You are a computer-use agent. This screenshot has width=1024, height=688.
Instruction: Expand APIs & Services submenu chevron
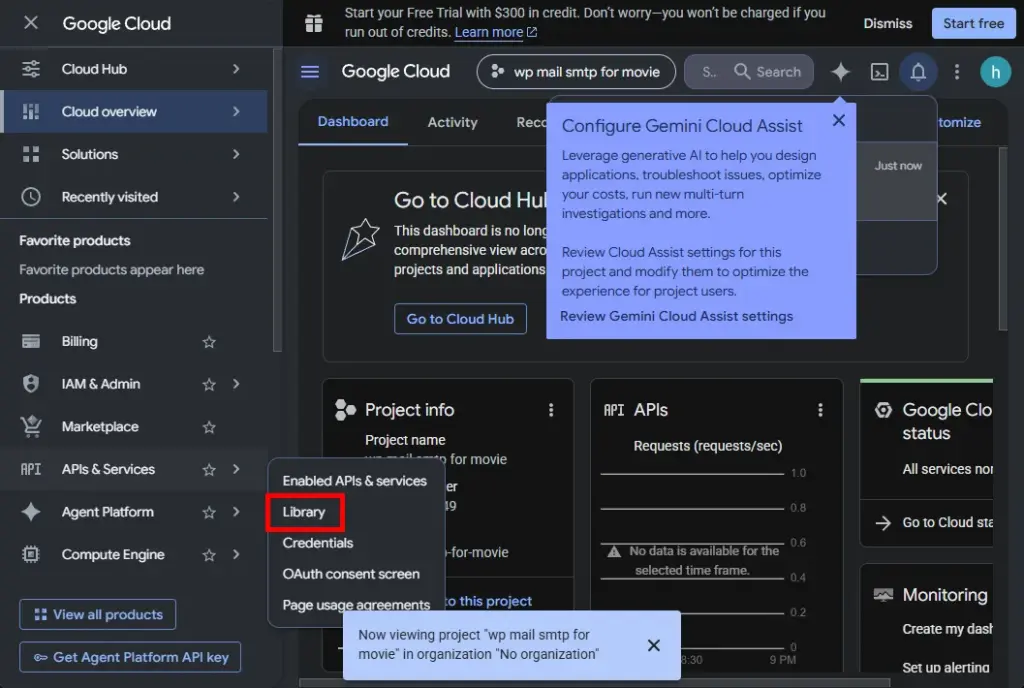(236, 469)
